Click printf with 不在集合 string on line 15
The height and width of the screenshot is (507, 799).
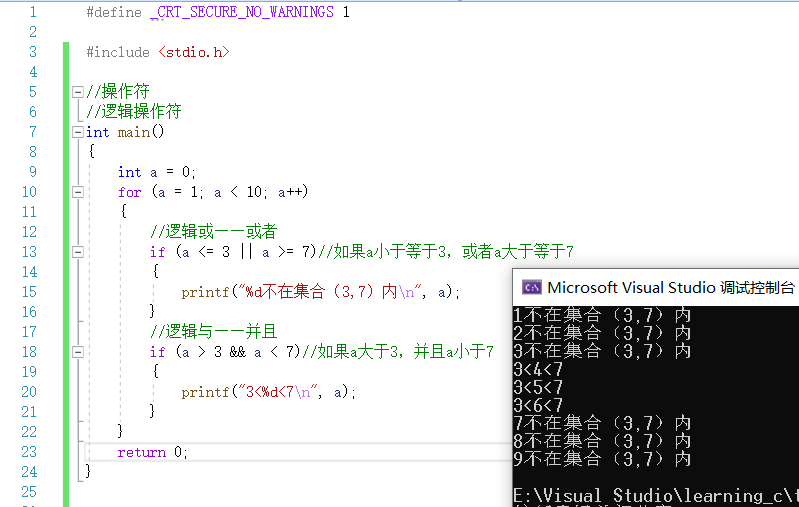[x=321, y=292]
